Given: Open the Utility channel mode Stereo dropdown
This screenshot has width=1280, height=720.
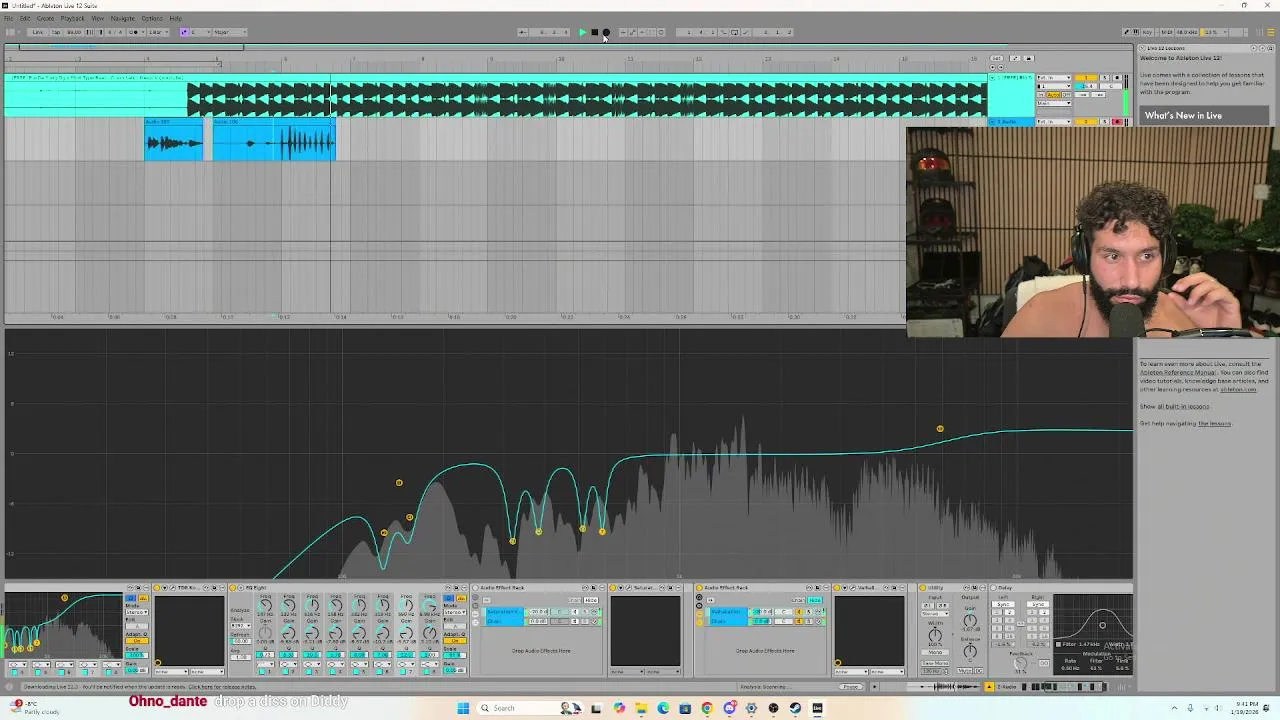Looking at the screenshot, I should (x=935, y=614).
